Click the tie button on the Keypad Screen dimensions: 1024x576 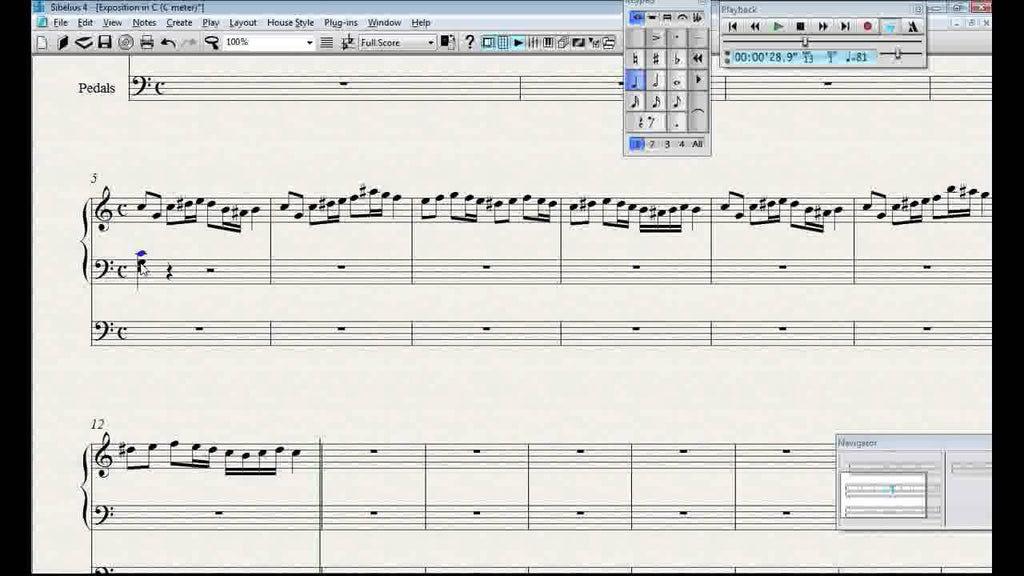[x=698, y=112]
